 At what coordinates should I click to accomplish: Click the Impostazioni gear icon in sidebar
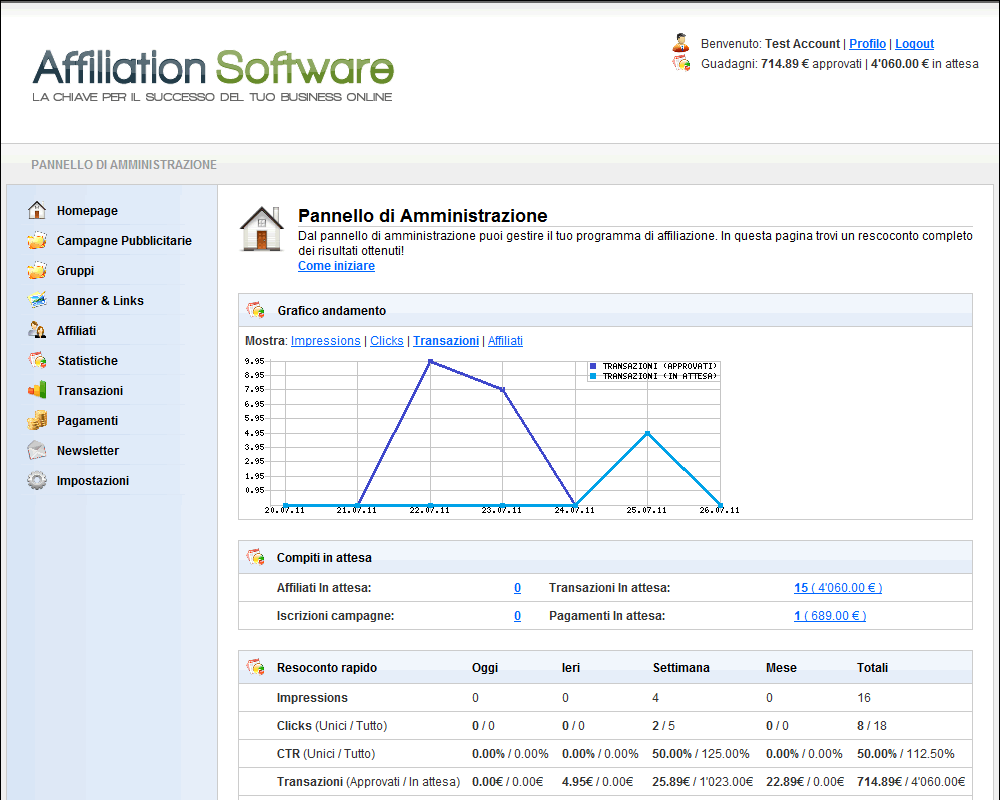coord(37,481)
